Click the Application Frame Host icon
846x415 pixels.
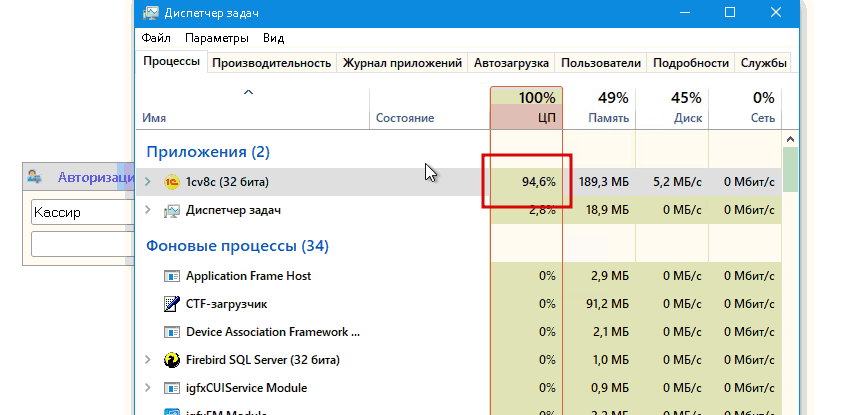click(x=172, y=276)
